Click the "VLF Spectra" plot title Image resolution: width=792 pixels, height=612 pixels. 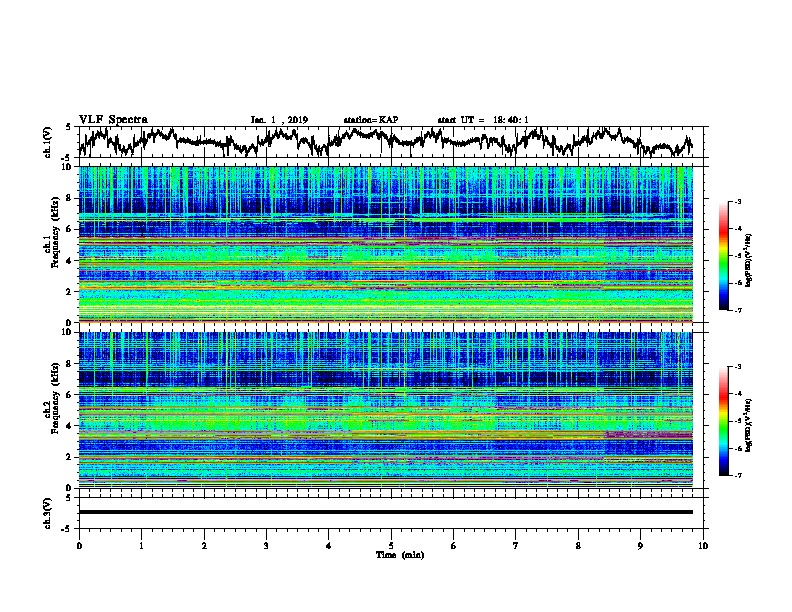(113, 119)
